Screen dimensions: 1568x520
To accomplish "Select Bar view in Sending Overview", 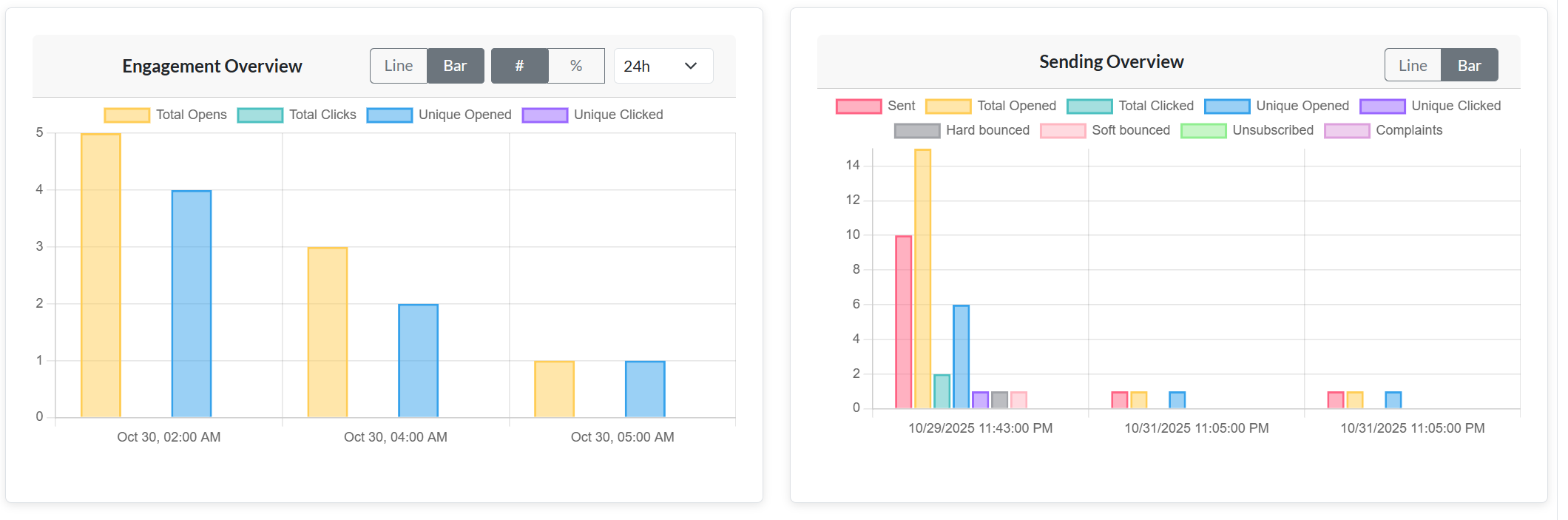I will 1469,65.
